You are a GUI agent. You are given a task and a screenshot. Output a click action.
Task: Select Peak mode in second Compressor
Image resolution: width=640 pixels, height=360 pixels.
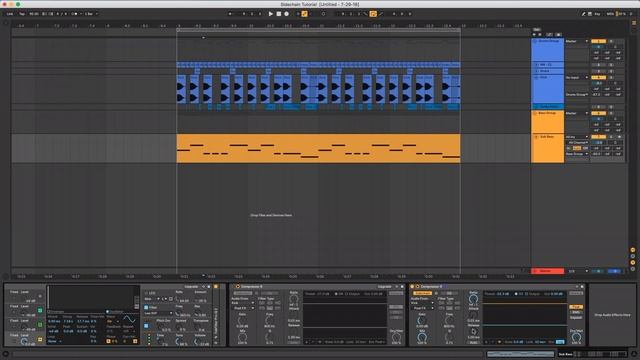(x=576, y=307)
